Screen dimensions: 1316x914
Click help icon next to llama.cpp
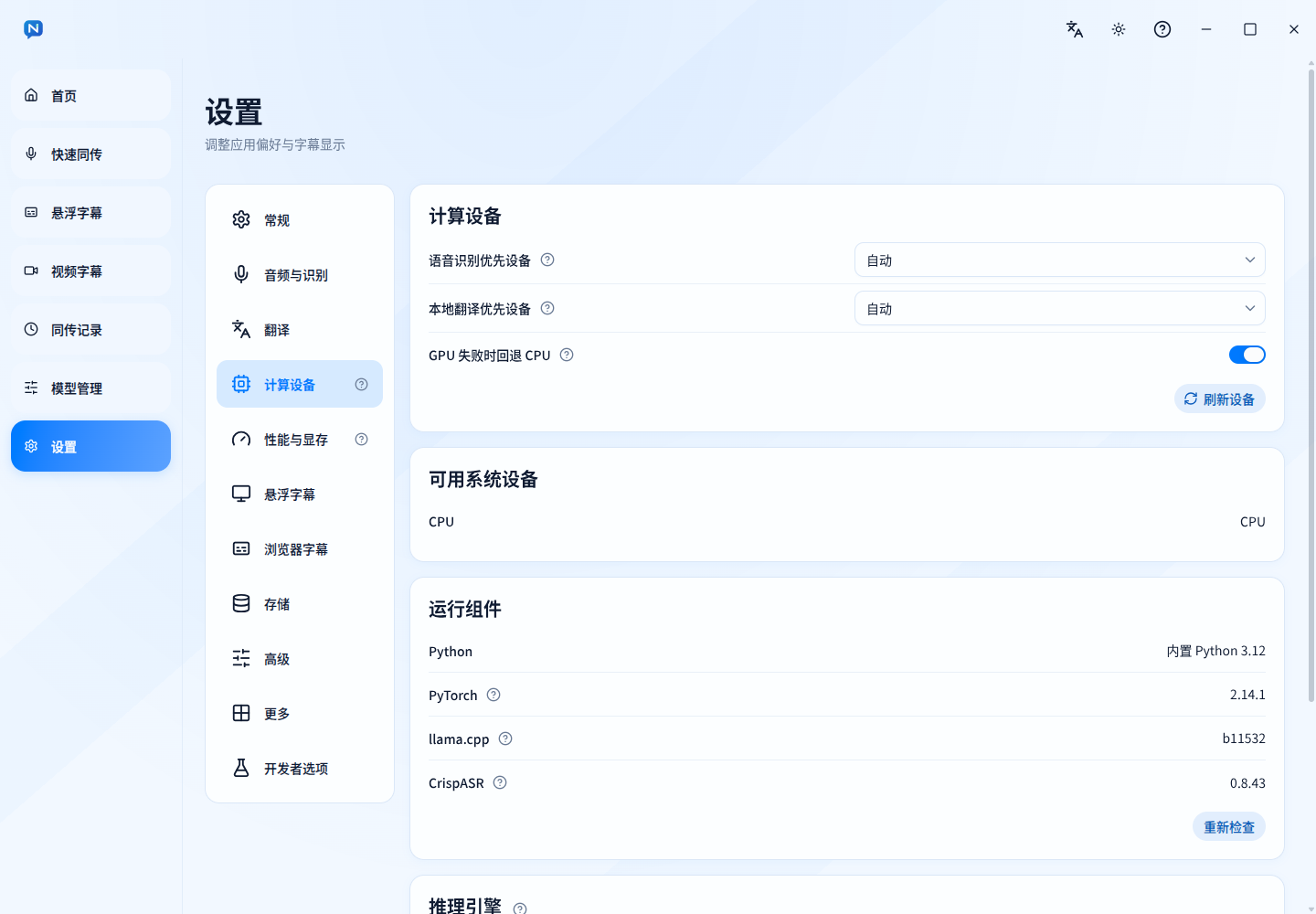click(x=505, y=739)
